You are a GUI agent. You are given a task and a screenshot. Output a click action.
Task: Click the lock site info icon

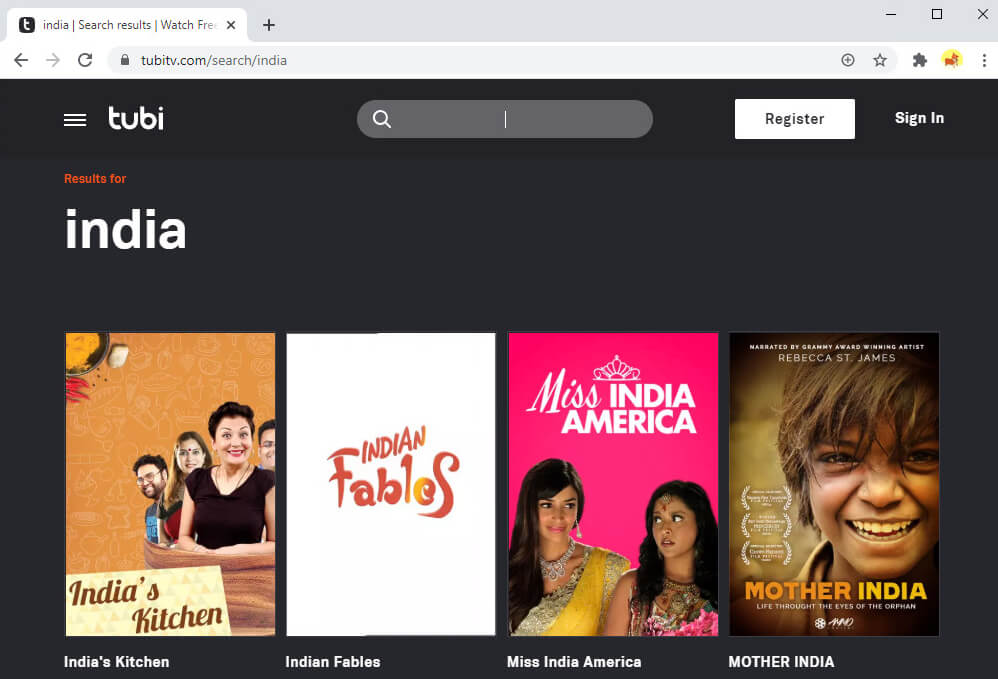click(125, 60)
